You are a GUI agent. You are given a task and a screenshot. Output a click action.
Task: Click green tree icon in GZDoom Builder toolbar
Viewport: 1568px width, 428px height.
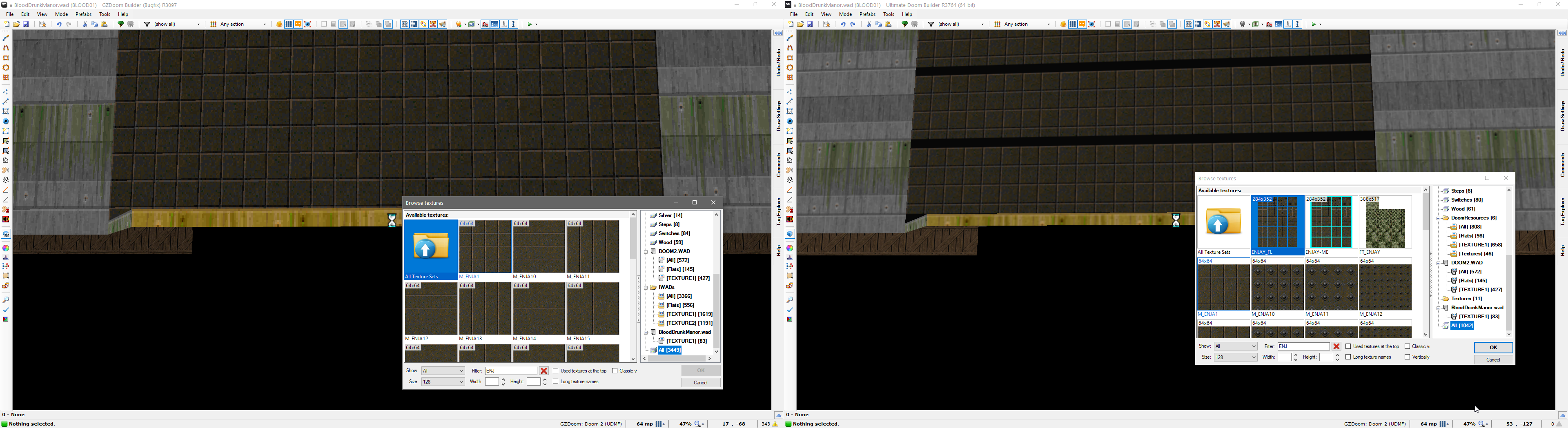click(x=120, y=24)
